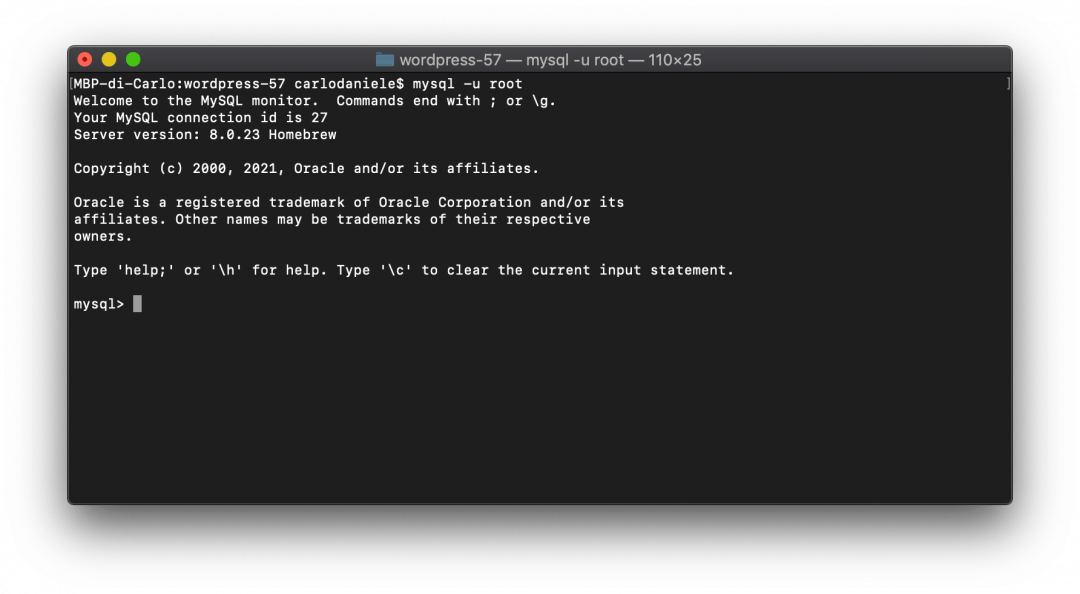Click the Type 'help;' instruction line
The width and height of the screenshot is (1080, 594).
coord(403,270)
